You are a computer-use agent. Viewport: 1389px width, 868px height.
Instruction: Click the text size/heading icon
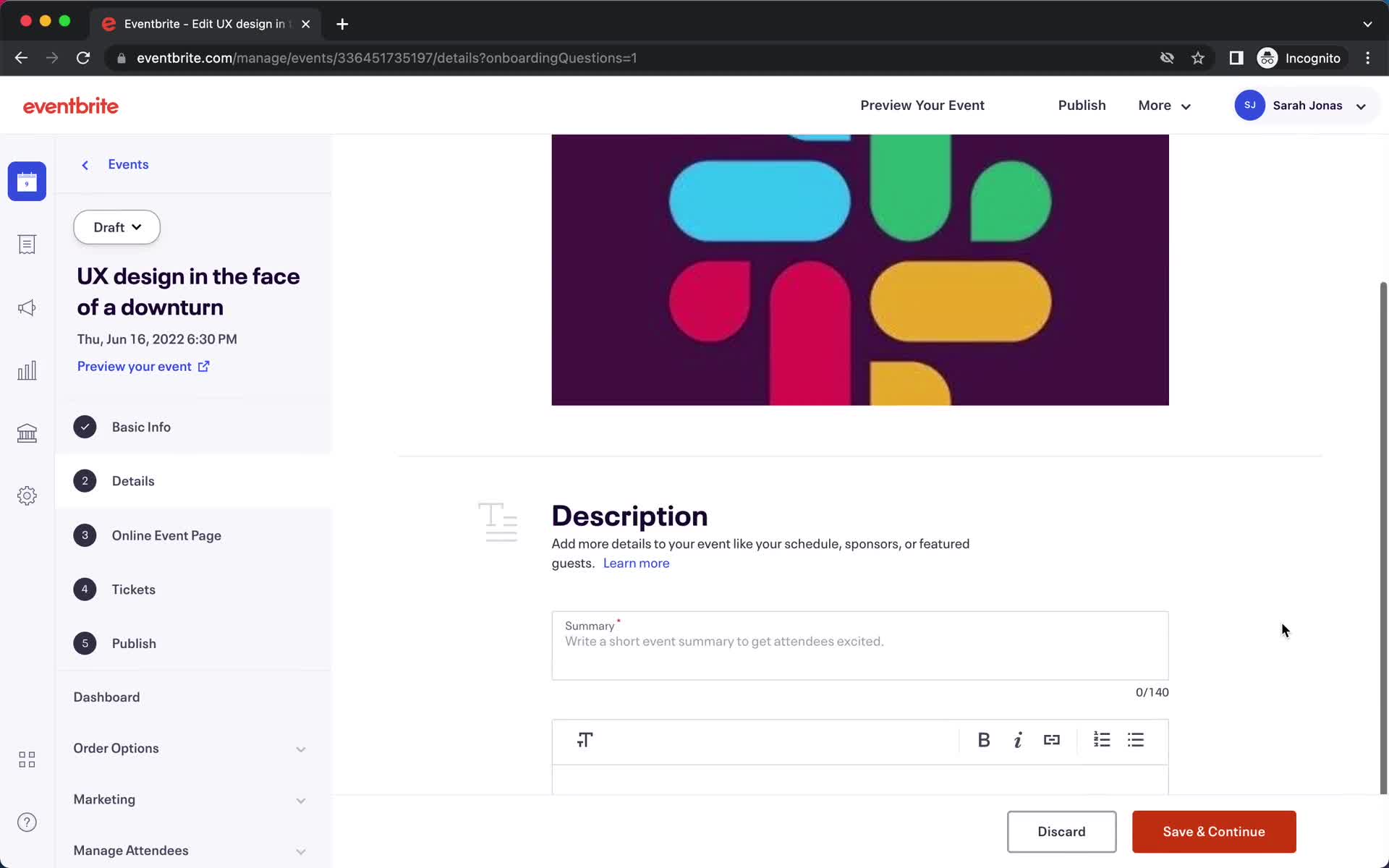(585, 740)
